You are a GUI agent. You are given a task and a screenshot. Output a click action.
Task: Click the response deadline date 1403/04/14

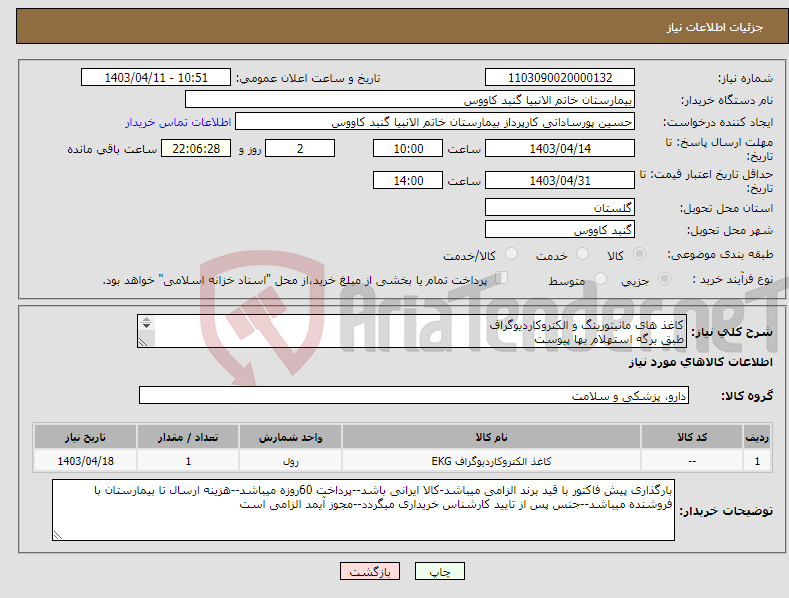pos(560,148)
